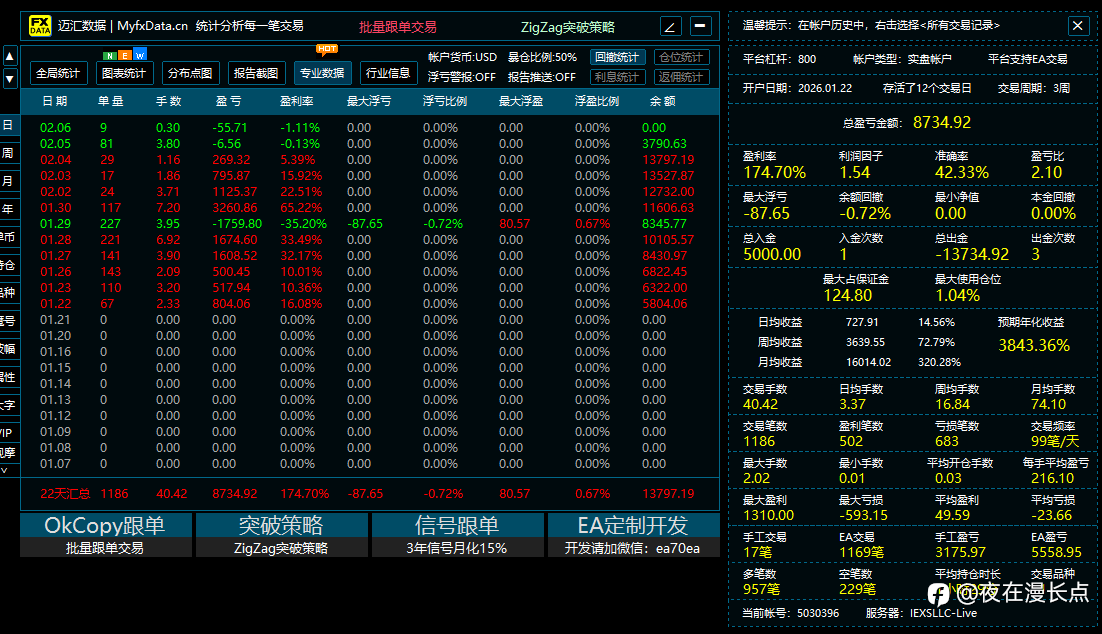
Task: Open 行业信息 industry info
Action: click(388, 73)
